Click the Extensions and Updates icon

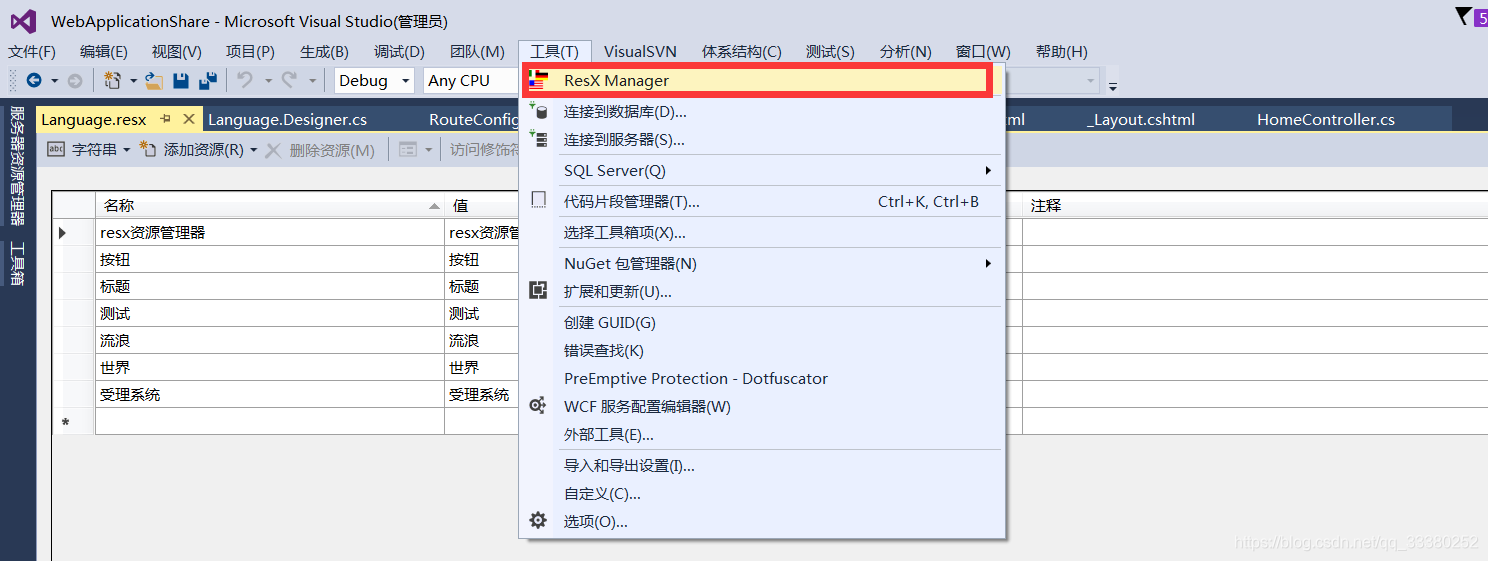pyautogui.click(x=538, y=291)
